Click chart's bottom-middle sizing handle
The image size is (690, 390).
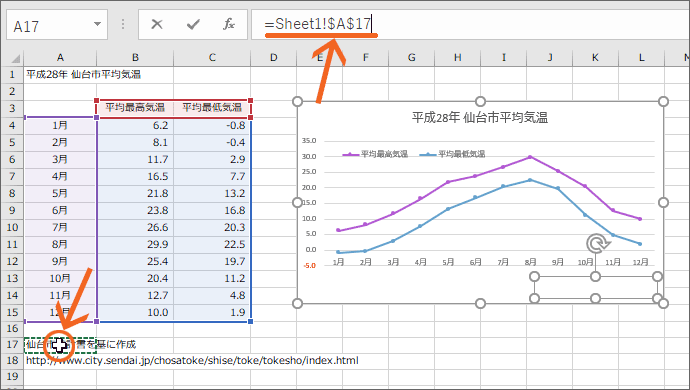tap(480, 303)
